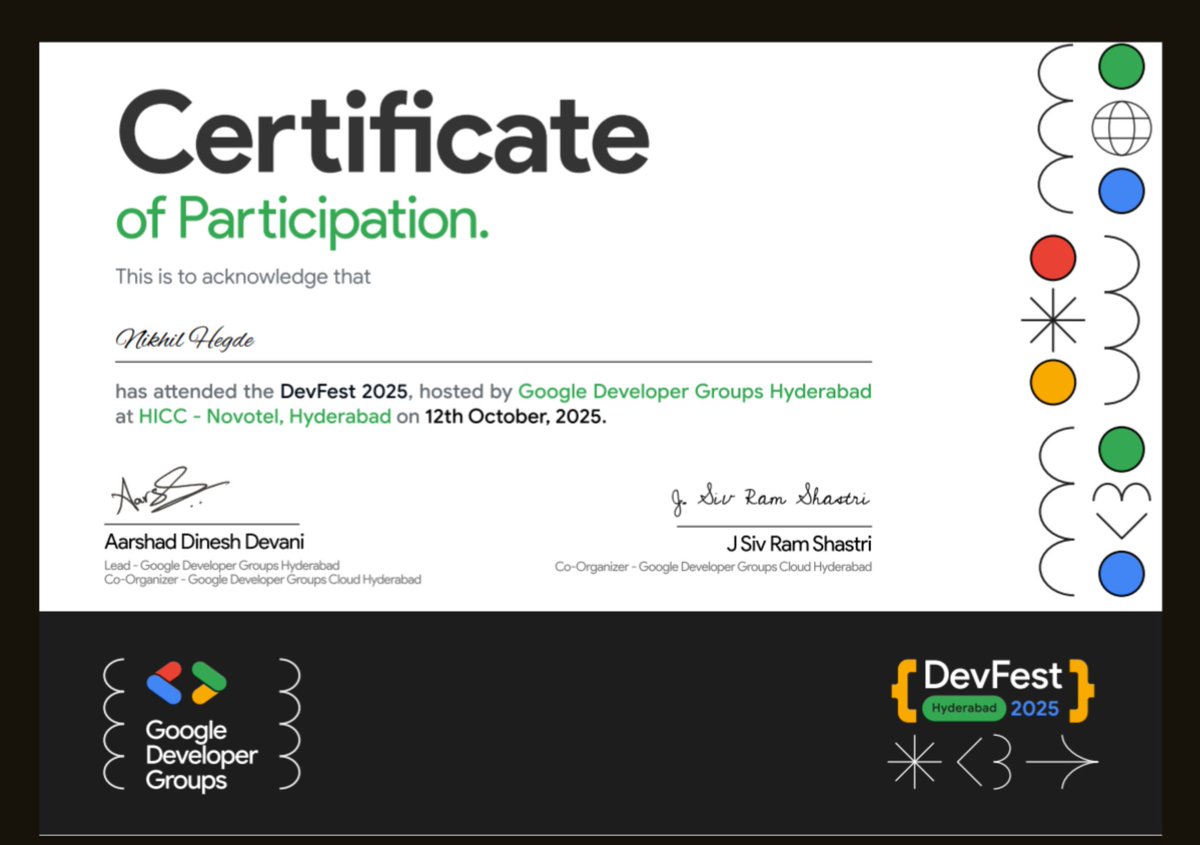Click the printed name "Aarshad Dinesh Devani"

pos(204,542)
